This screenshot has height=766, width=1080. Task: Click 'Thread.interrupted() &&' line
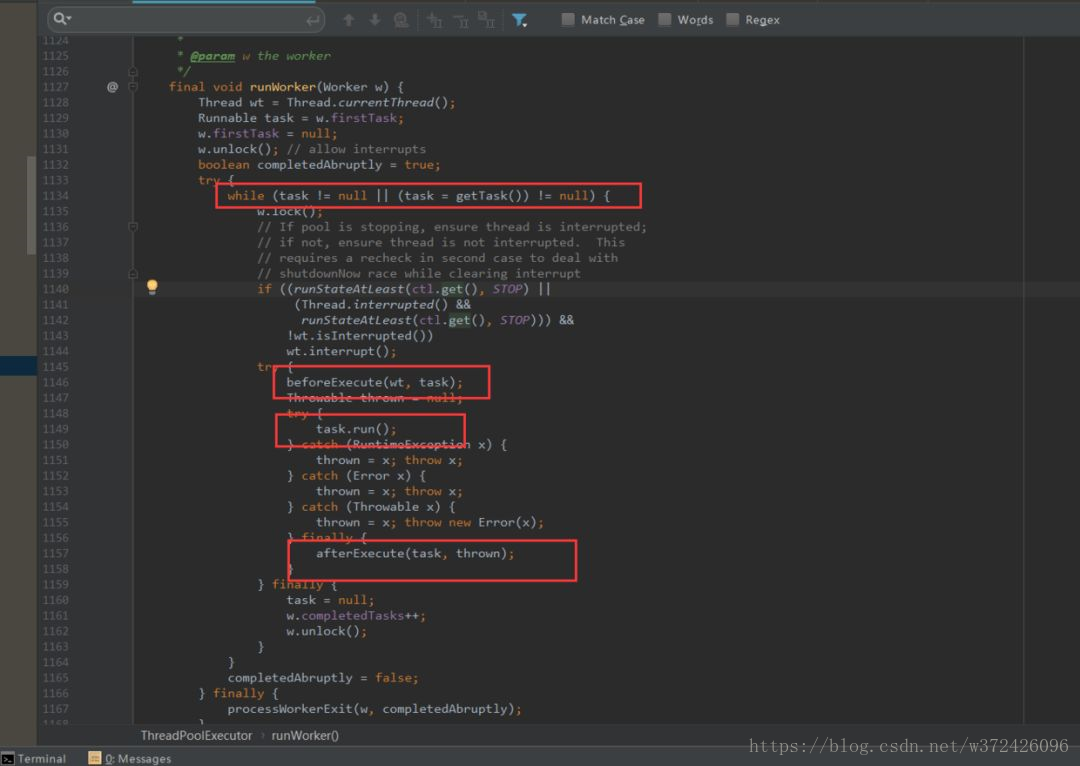pos(382,304)
